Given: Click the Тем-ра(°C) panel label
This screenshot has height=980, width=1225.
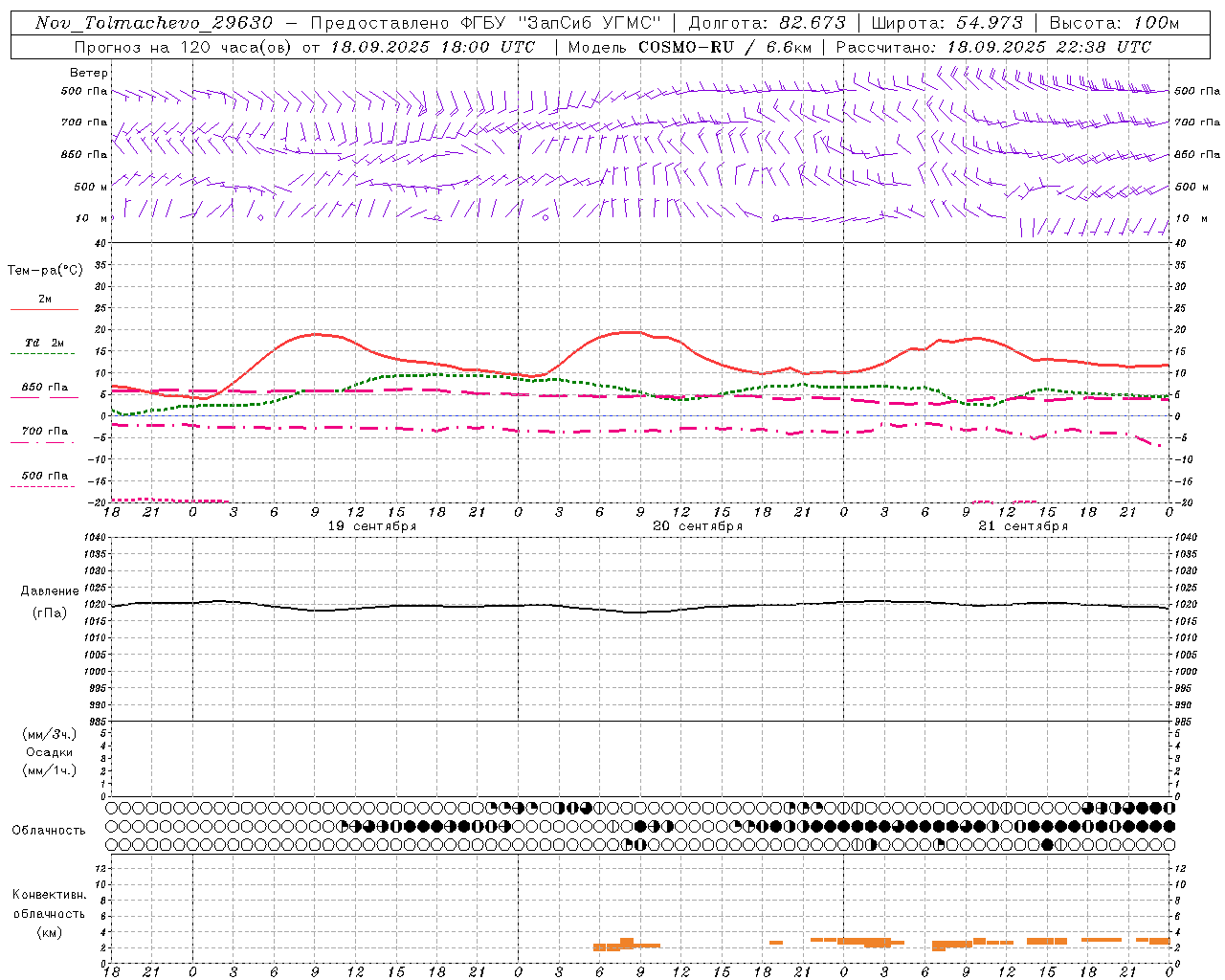Looking at the screenshot, I should (x=45, y=271).
